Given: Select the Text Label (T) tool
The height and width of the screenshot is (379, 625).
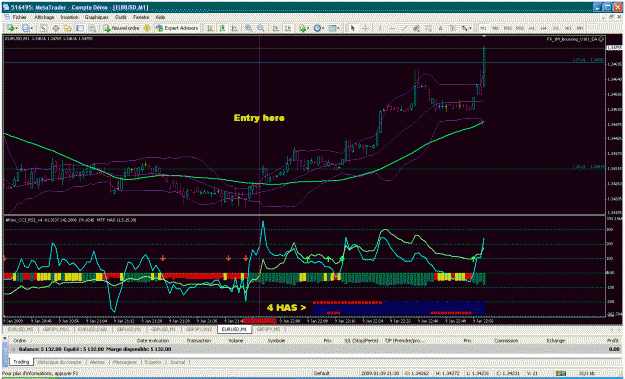Looking at the screenshot, I should [453, 28].
